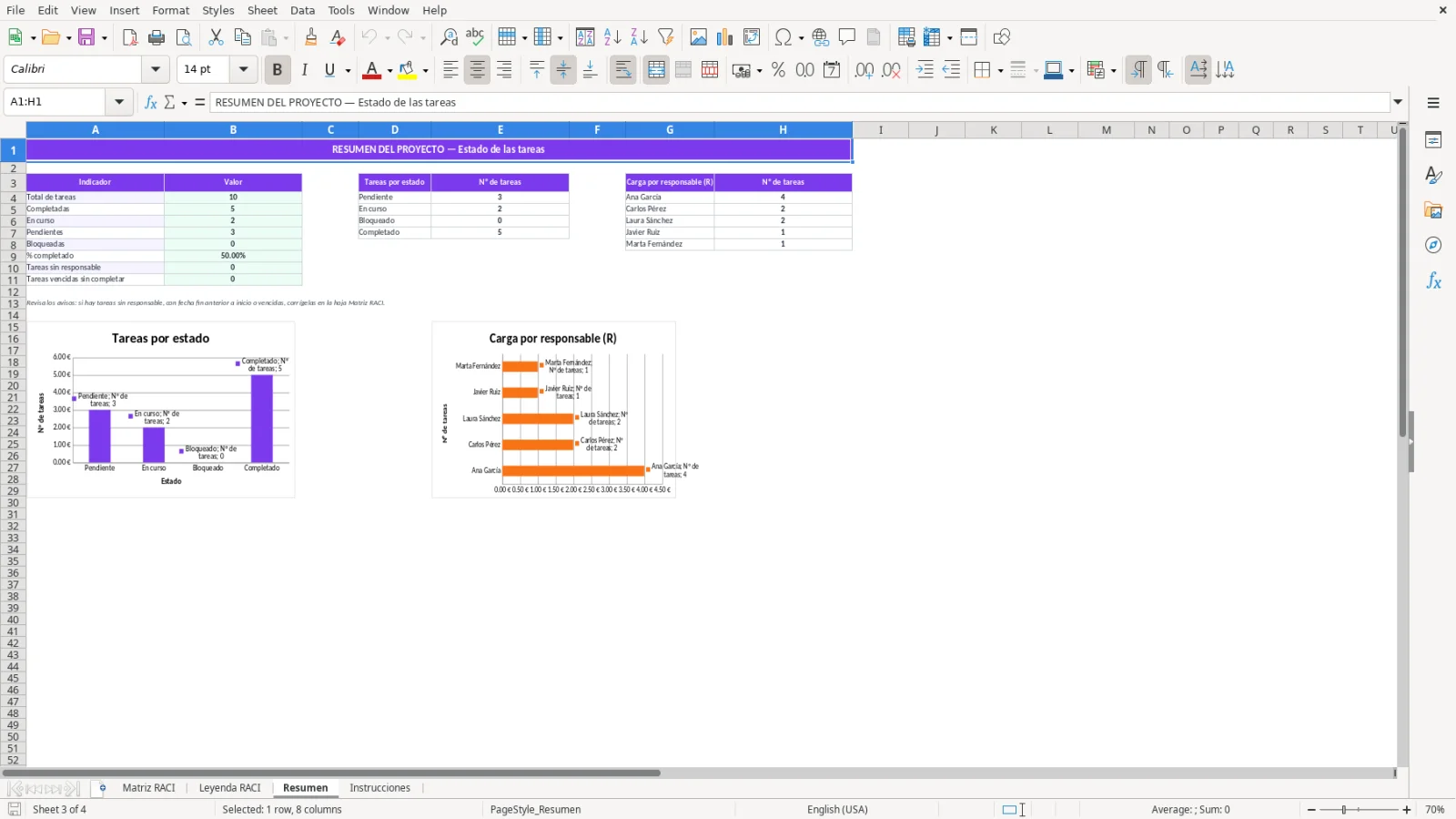Open the new document dropdown arrow

(33, 37)
